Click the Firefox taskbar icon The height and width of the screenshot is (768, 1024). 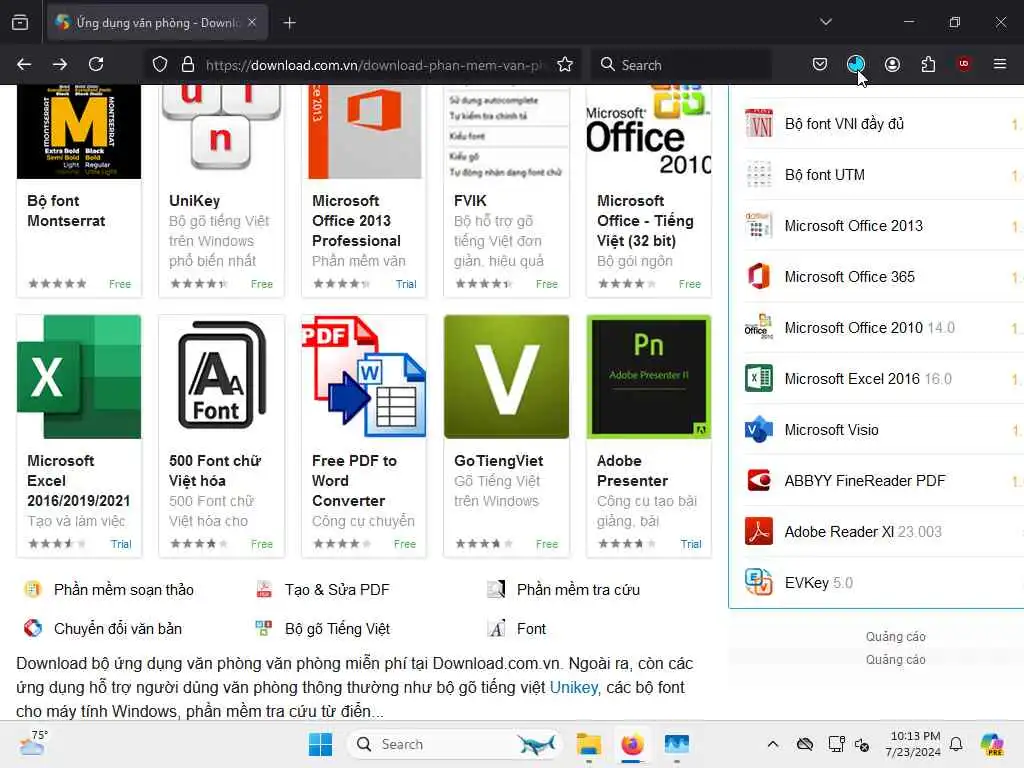coord(632,744)
